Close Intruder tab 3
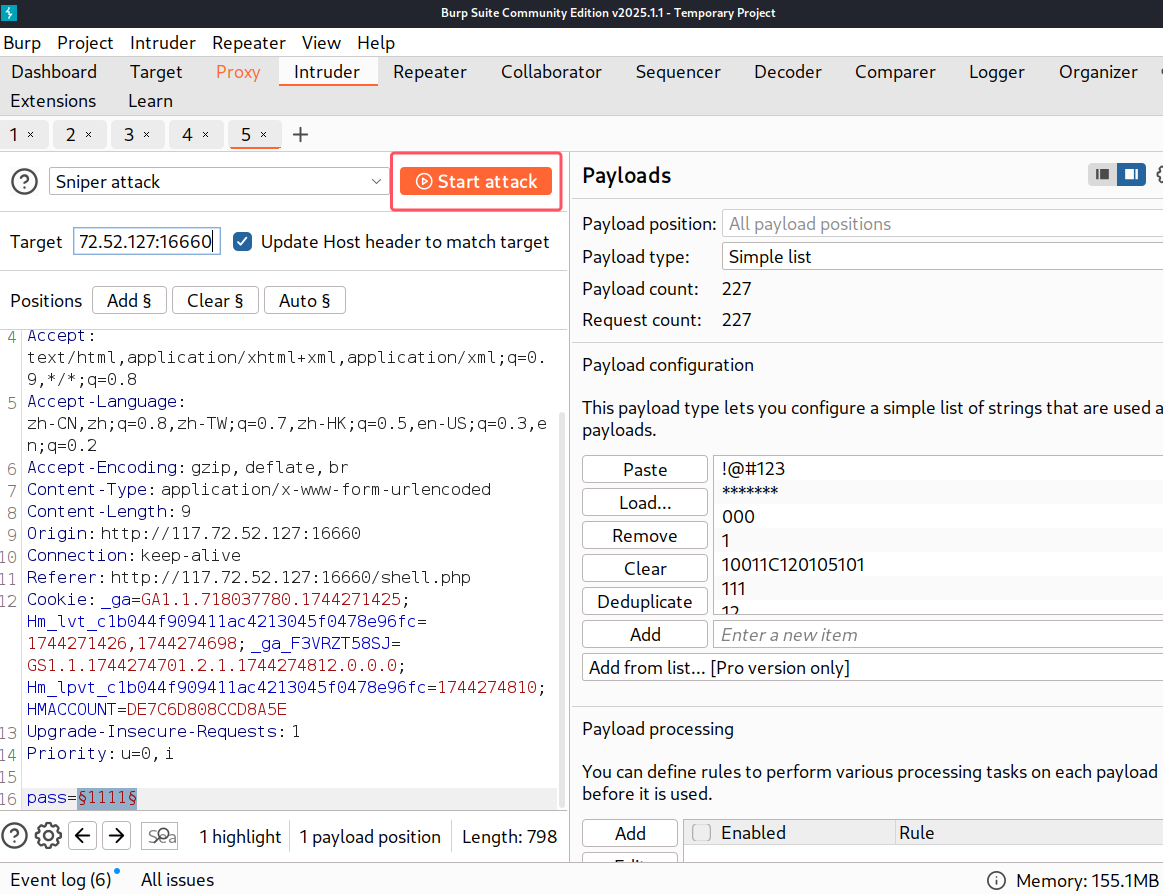 tap(146, 134)
